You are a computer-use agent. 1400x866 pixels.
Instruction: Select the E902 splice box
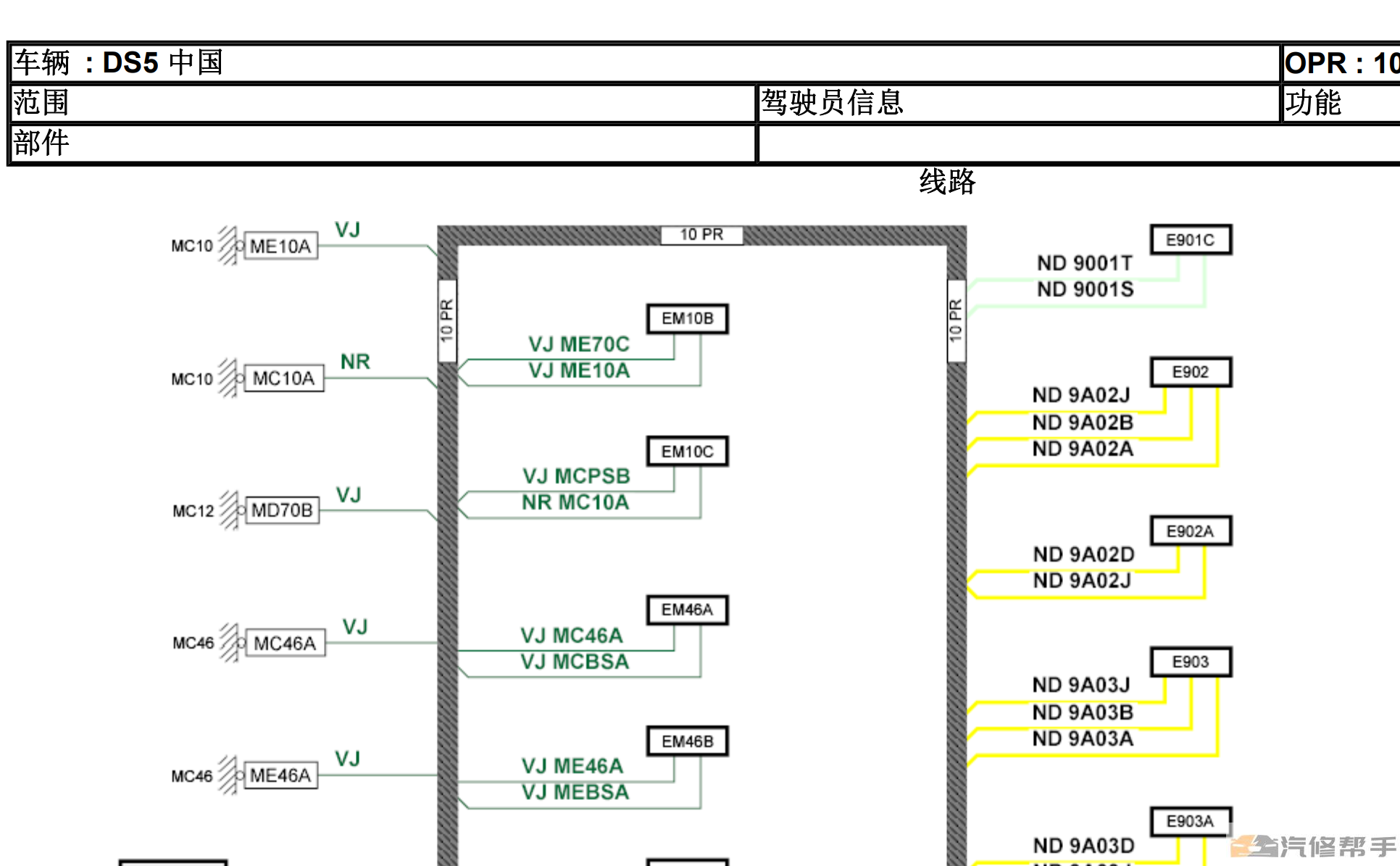(1191, 372)
